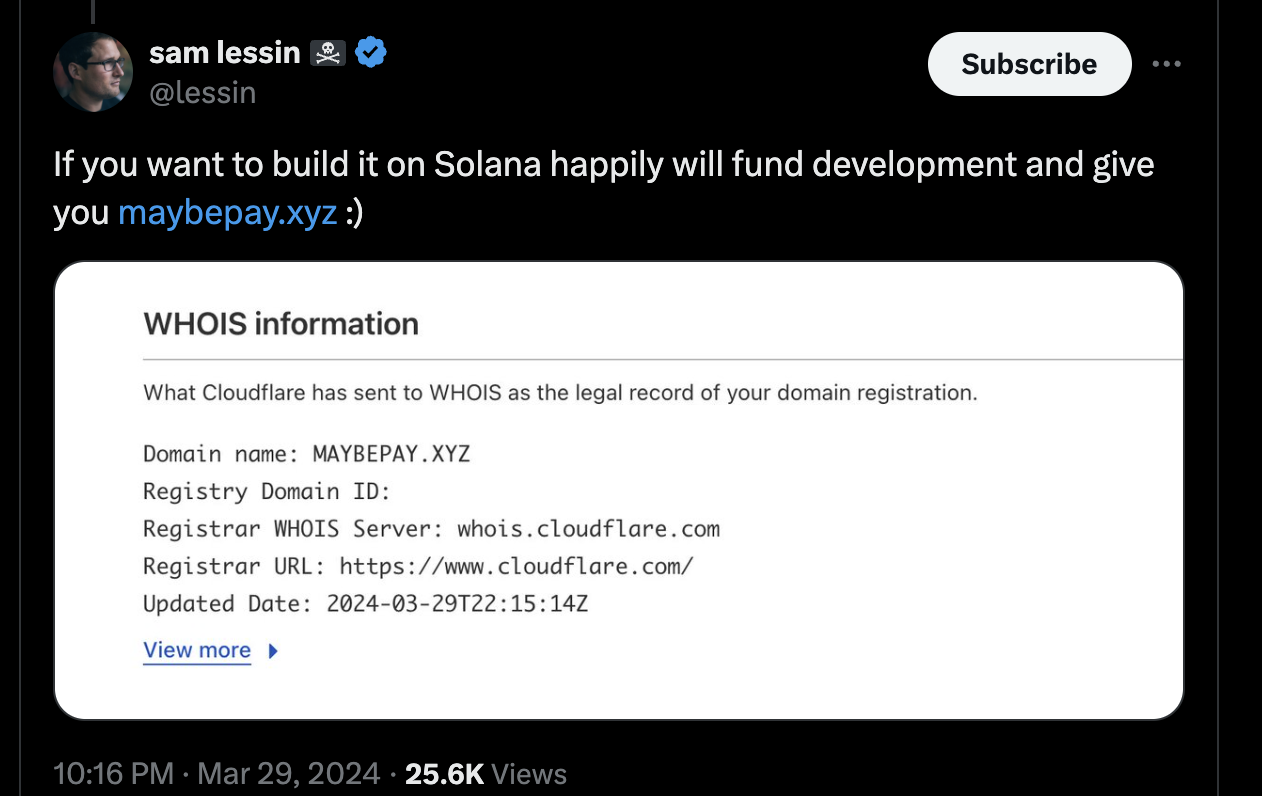Open the three-dot more options menu
Image resolution: width=1262 pixels, height=796 pixels.
[x=1165, y=64]
